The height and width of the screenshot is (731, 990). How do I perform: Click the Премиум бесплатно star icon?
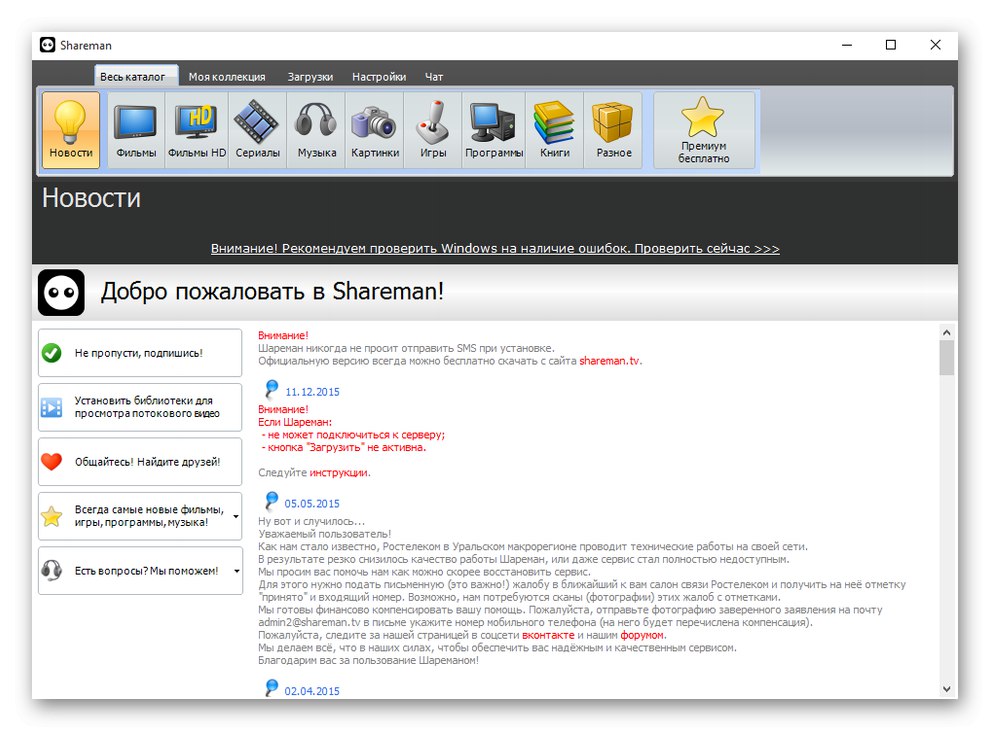coord(703,130)
